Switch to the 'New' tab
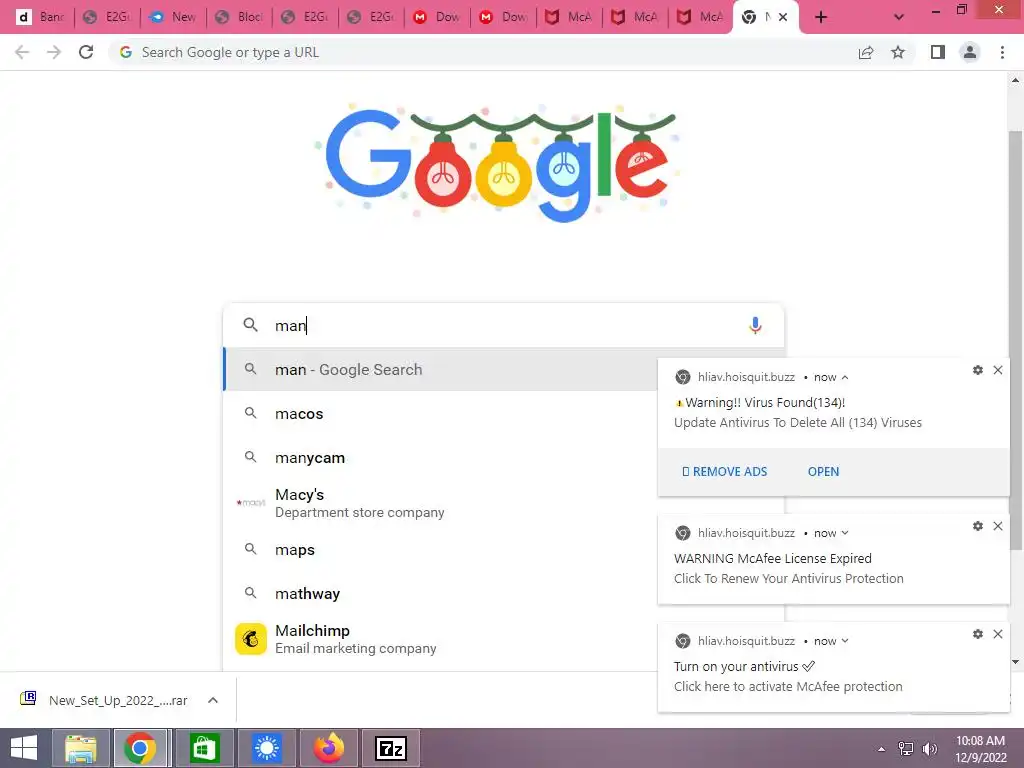1024x768 pixels. [x=173, y=17]
